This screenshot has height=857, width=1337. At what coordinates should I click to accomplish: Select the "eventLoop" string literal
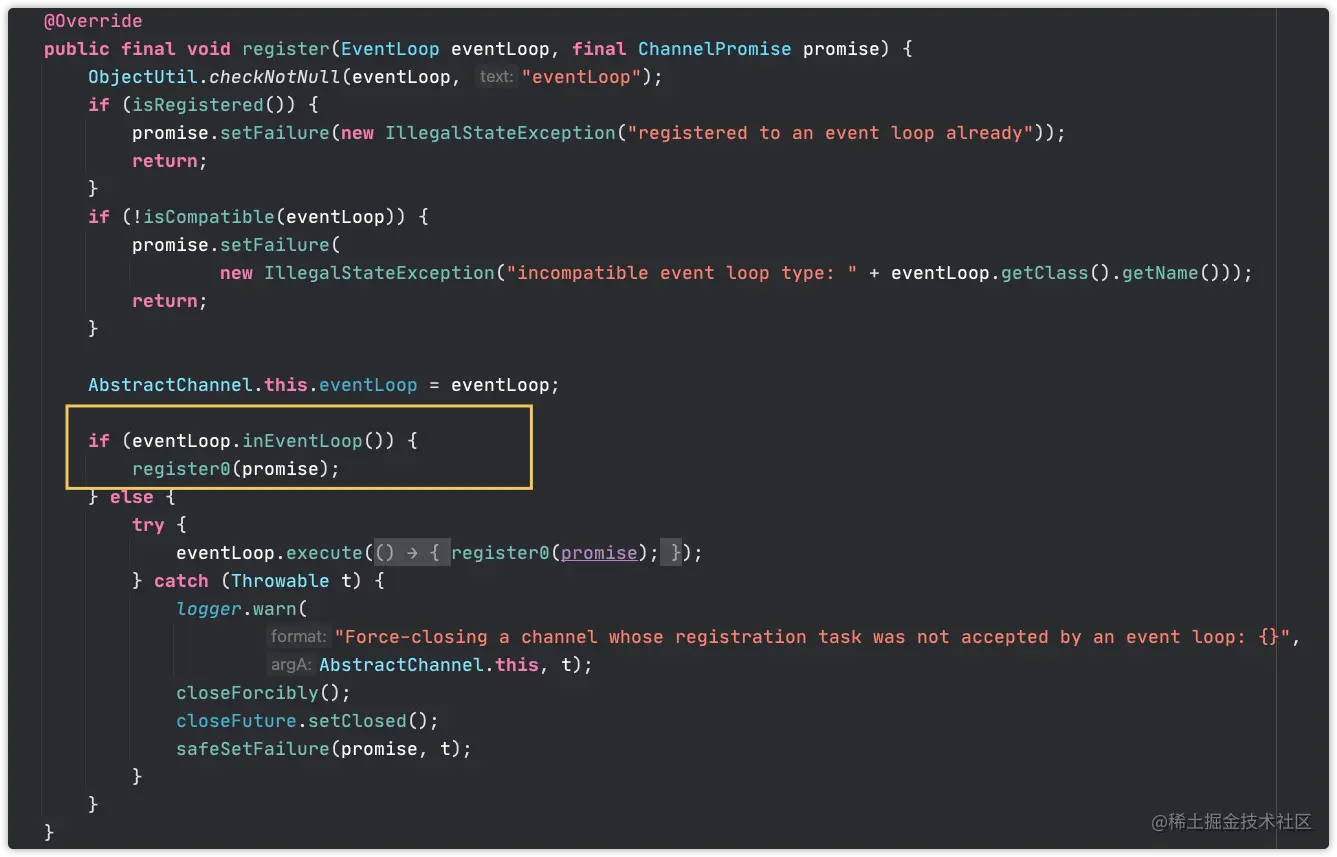[x=582, y=77]
